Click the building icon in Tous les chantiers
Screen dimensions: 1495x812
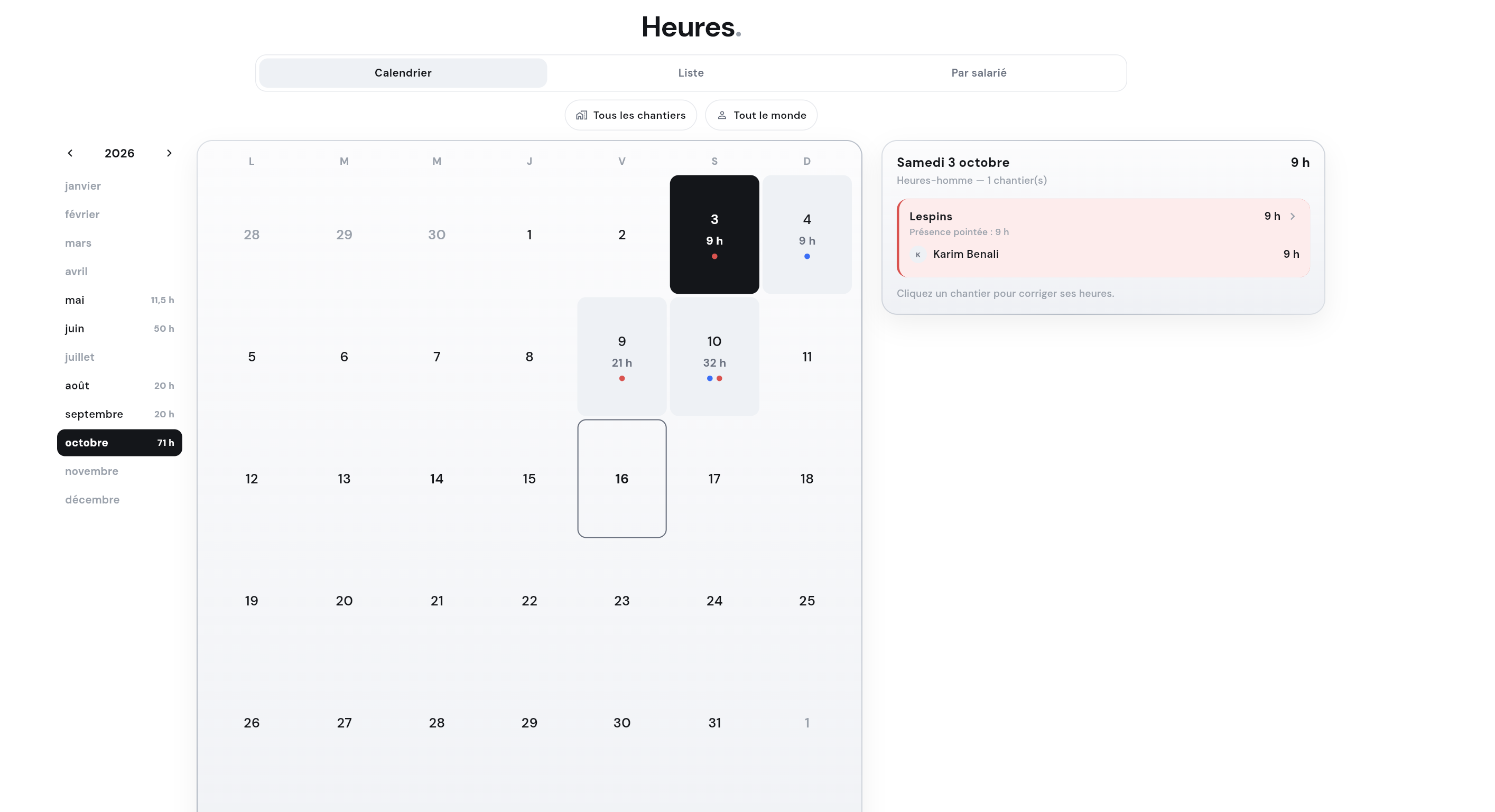coord(581,115)
